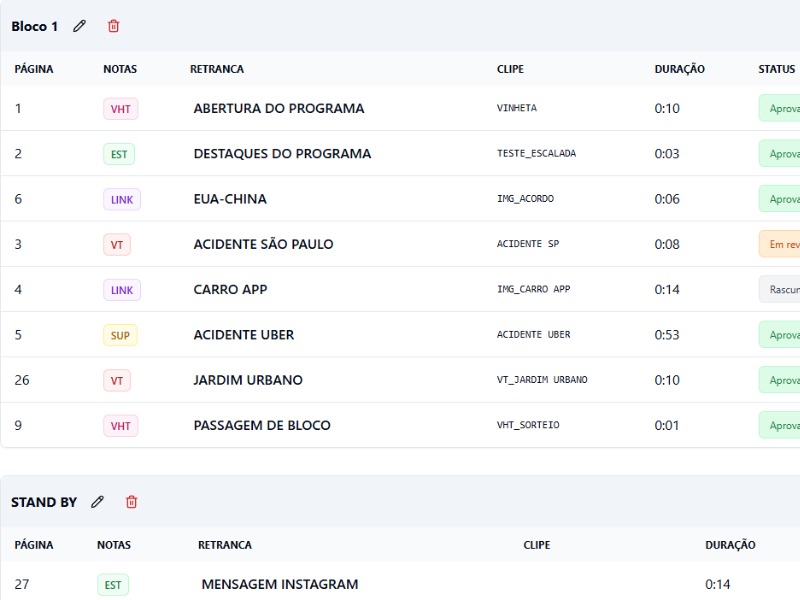The image size is (800, 600).
Task: Click the VHT tag on ABERTURA DO PROGRAMA
Action: tap(120, 109)
